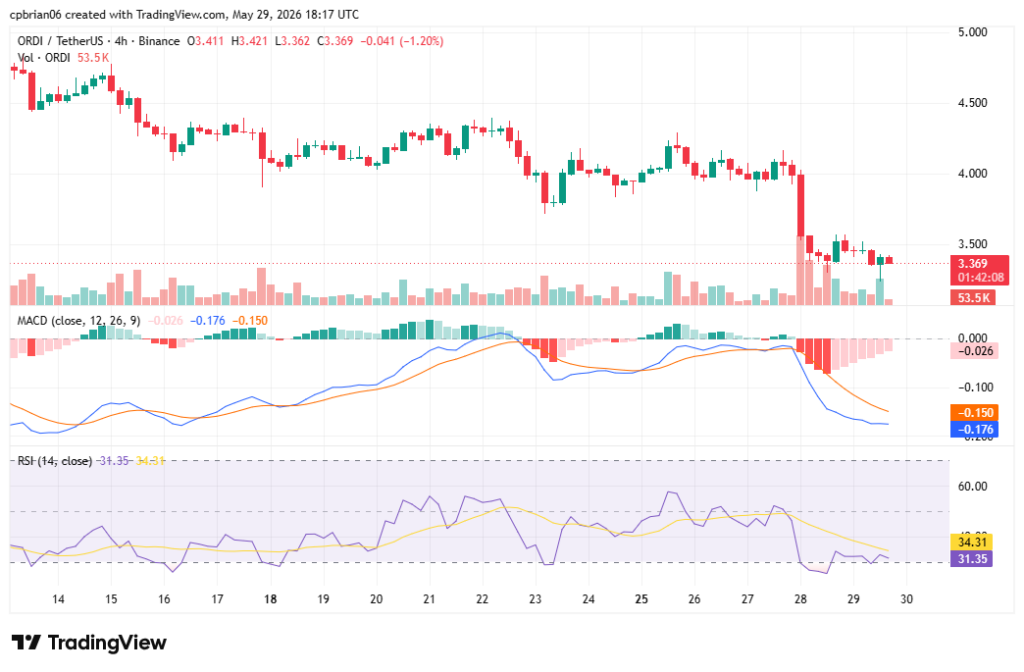Click date label 21 on the time axis
The image size is (1024, 672).
point(429,600)
